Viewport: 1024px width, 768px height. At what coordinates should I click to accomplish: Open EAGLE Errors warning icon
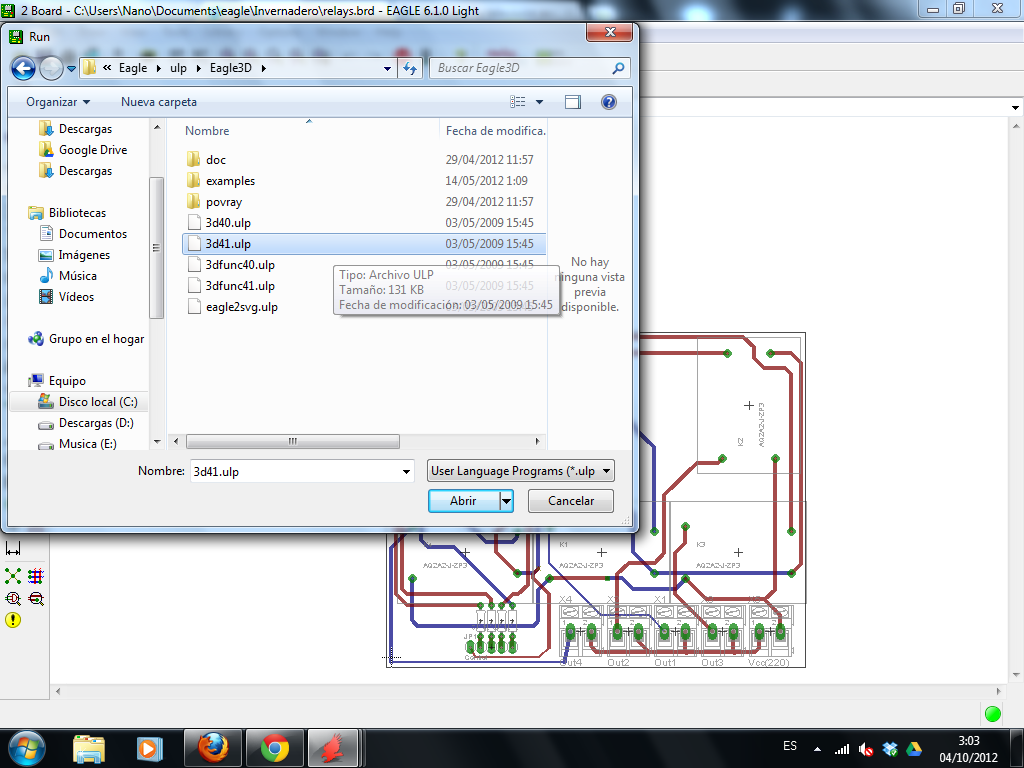(13, 620)
